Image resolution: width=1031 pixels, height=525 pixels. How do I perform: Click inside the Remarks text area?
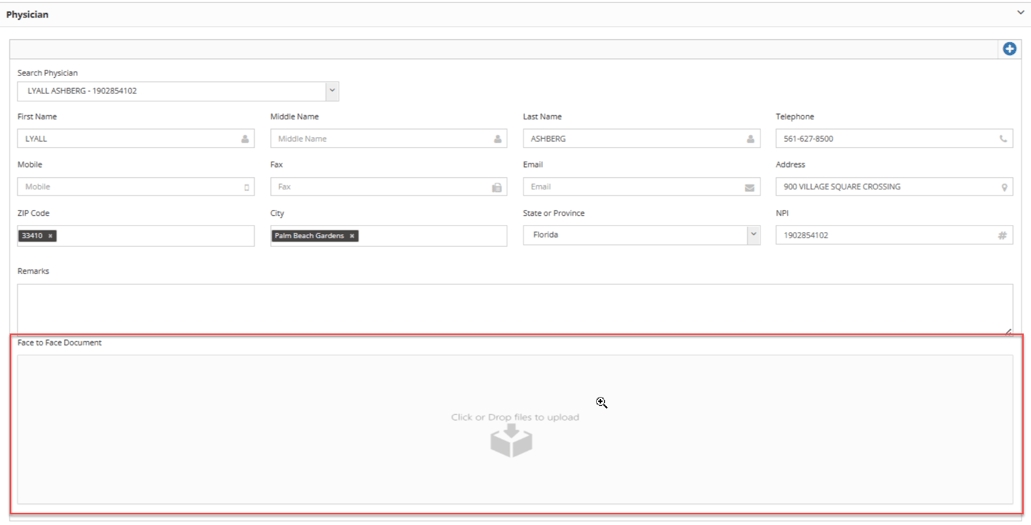(x=514, y=307)
